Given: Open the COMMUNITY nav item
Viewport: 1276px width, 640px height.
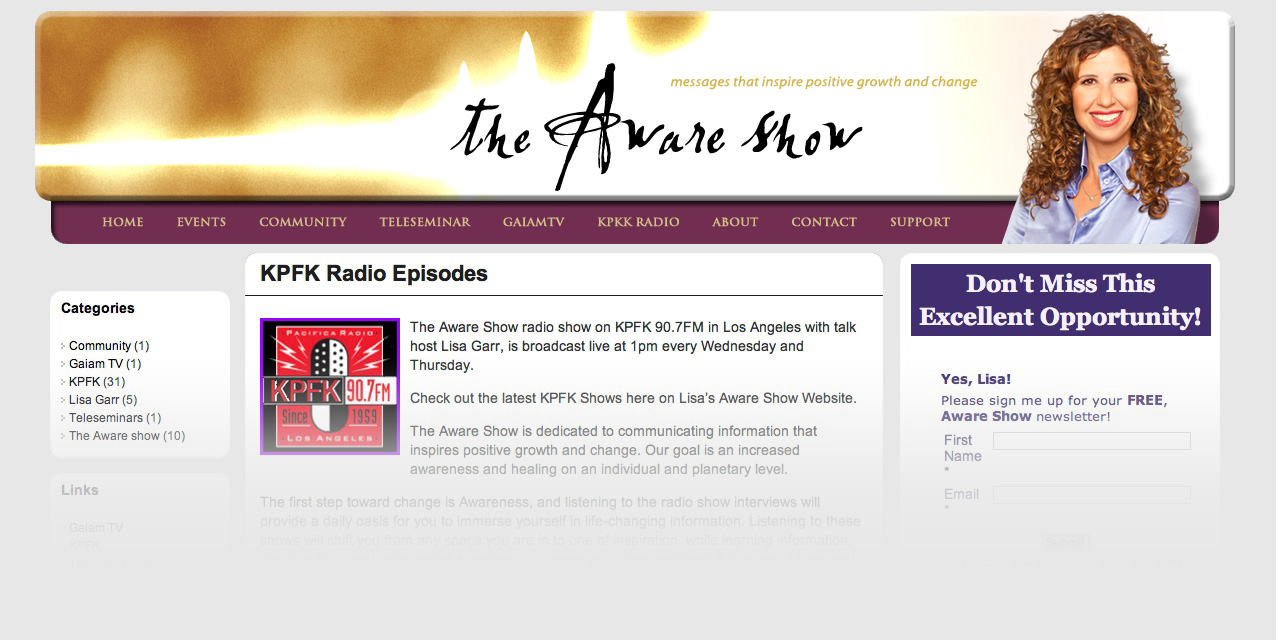Looking at the screenshot, I should tap(303, 222).
